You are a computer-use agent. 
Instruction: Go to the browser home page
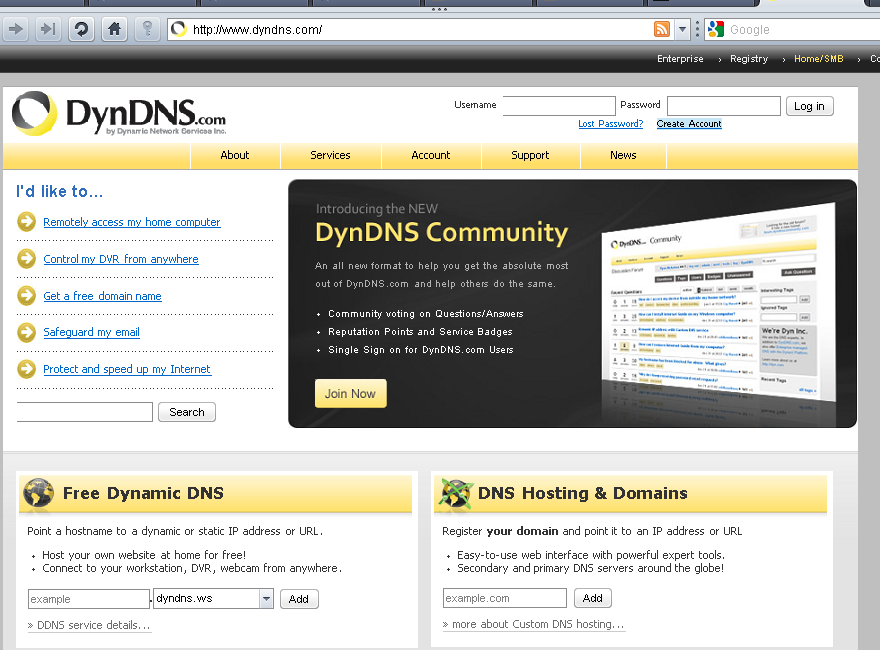pyautogui.click(x=114, y=29)
